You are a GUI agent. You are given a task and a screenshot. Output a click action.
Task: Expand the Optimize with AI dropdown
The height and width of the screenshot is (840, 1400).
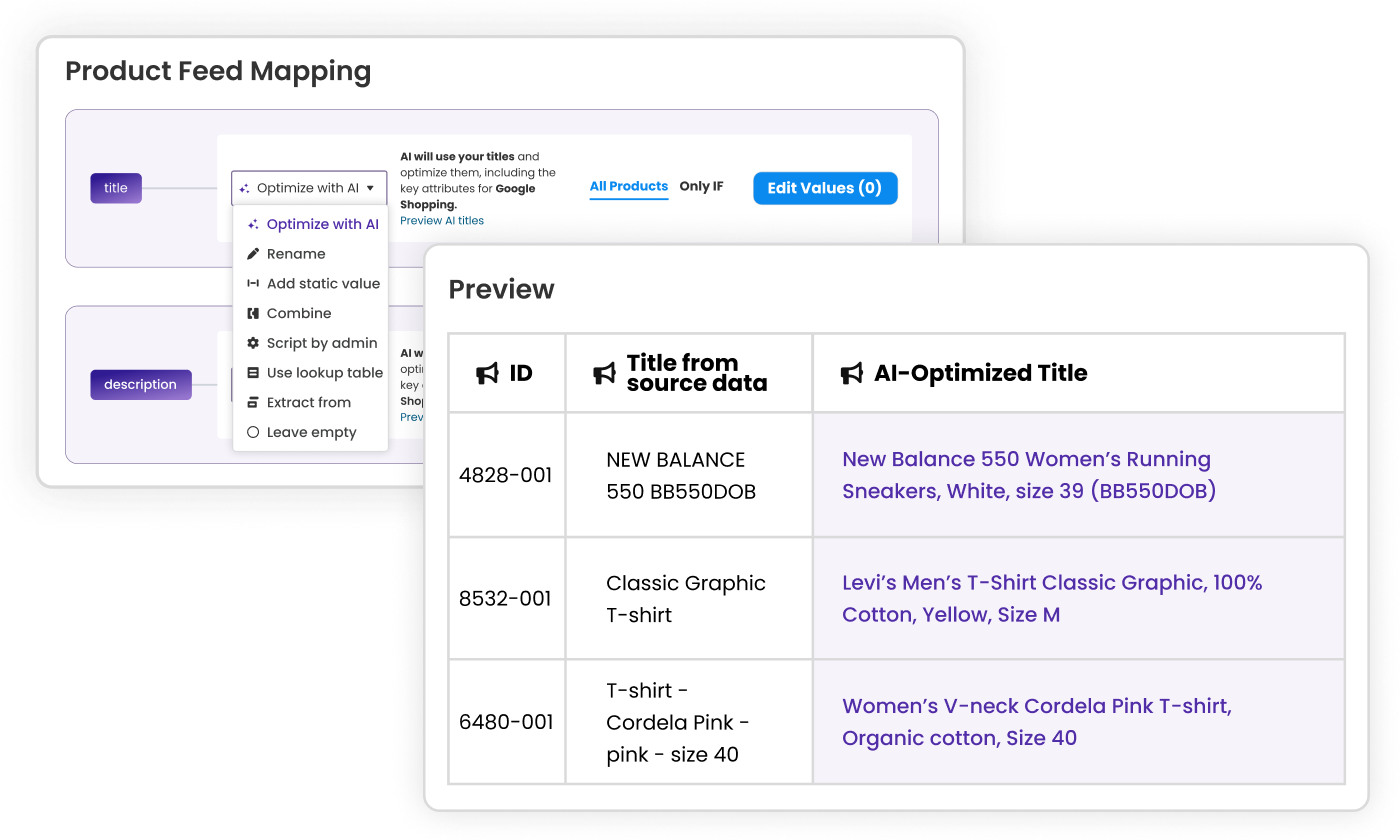click(x=308, y=188)
